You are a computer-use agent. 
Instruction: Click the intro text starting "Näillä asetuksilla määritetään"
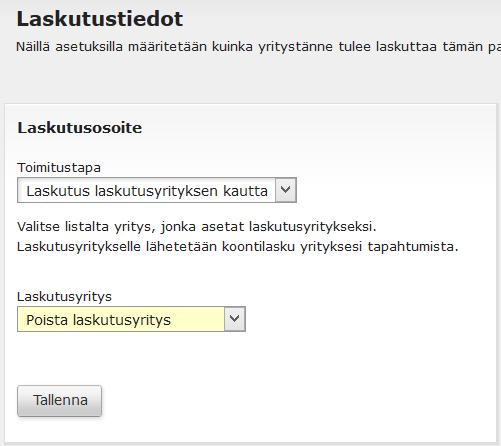tap(258, 46)
